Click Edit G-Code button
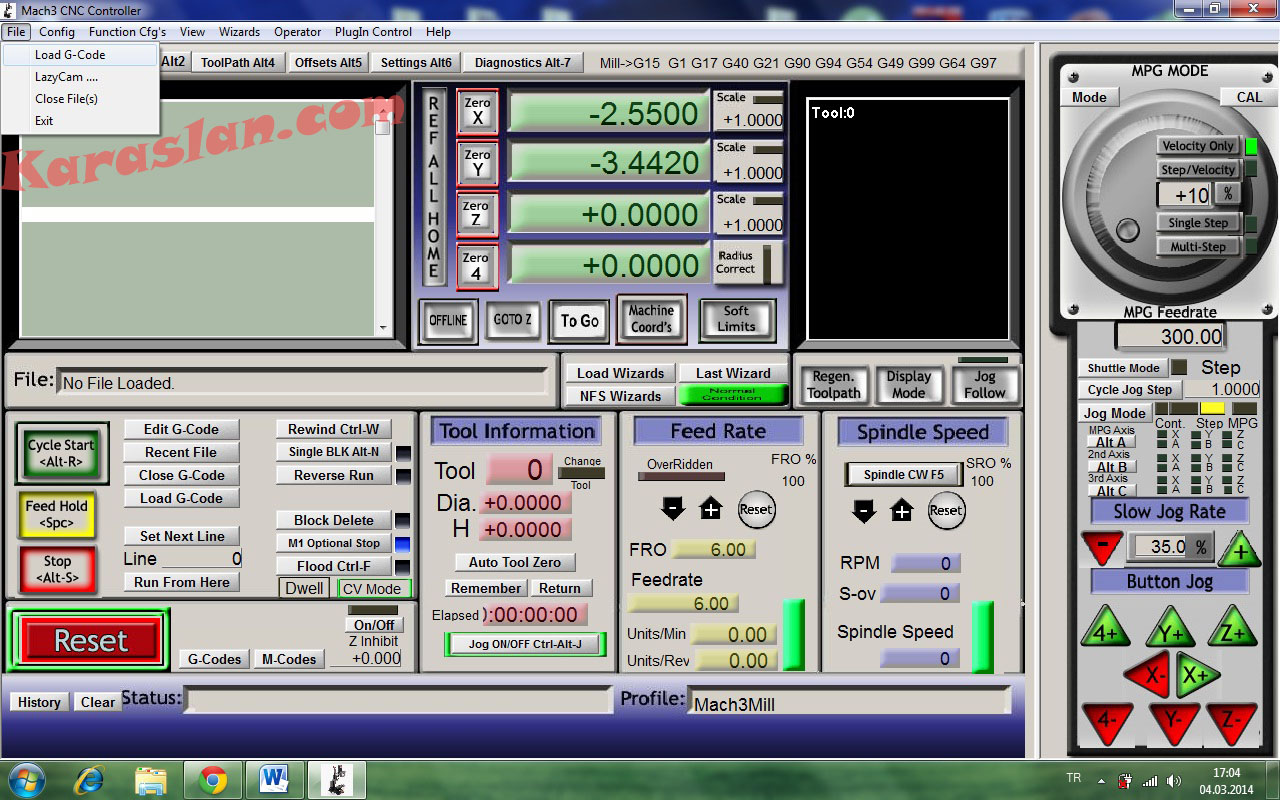 pos(182,429)
